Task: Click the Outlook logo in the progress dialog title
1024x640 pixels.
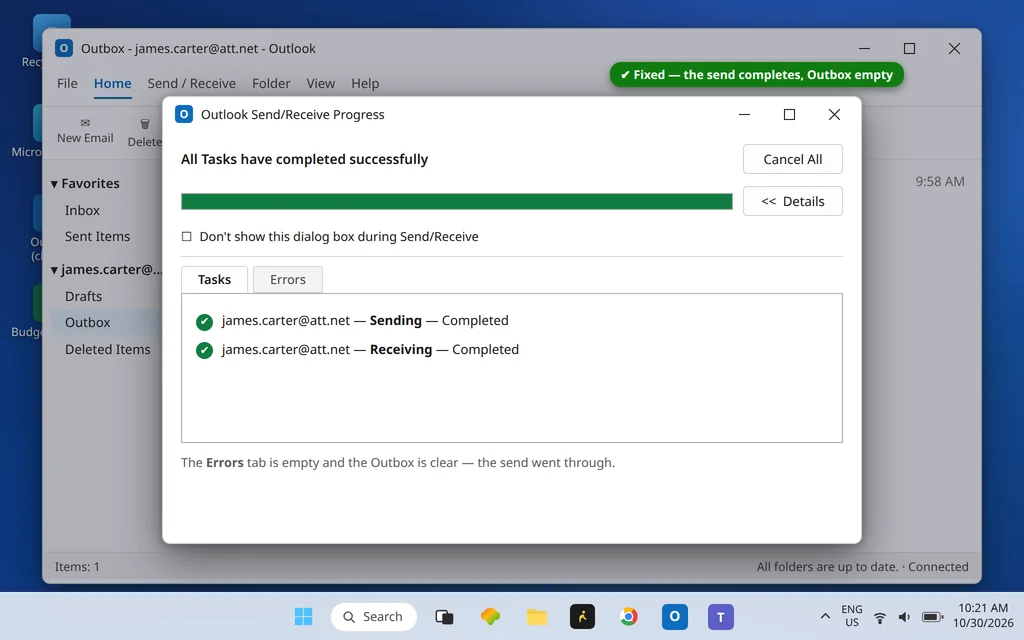Action: tap(184, 114)
